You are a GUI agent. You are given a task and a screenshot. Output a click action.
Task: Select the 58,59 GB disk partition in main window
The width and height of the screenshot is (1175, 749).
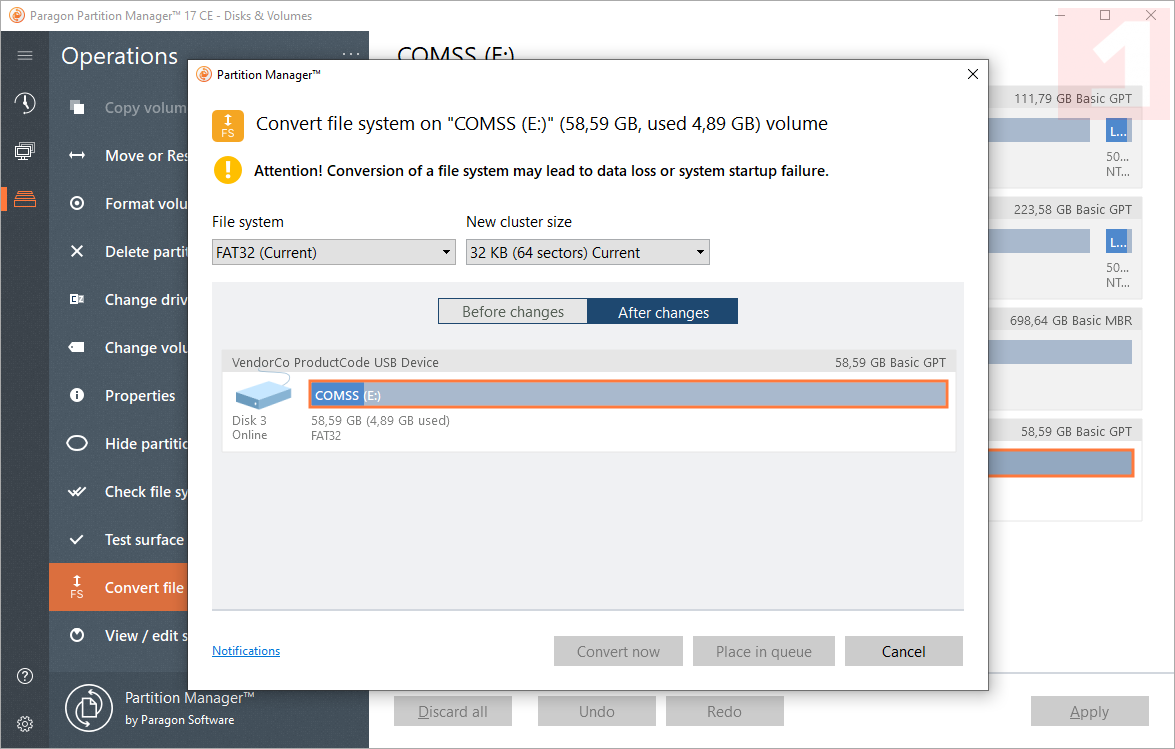pyautogui.click(x=1060, y=463)
